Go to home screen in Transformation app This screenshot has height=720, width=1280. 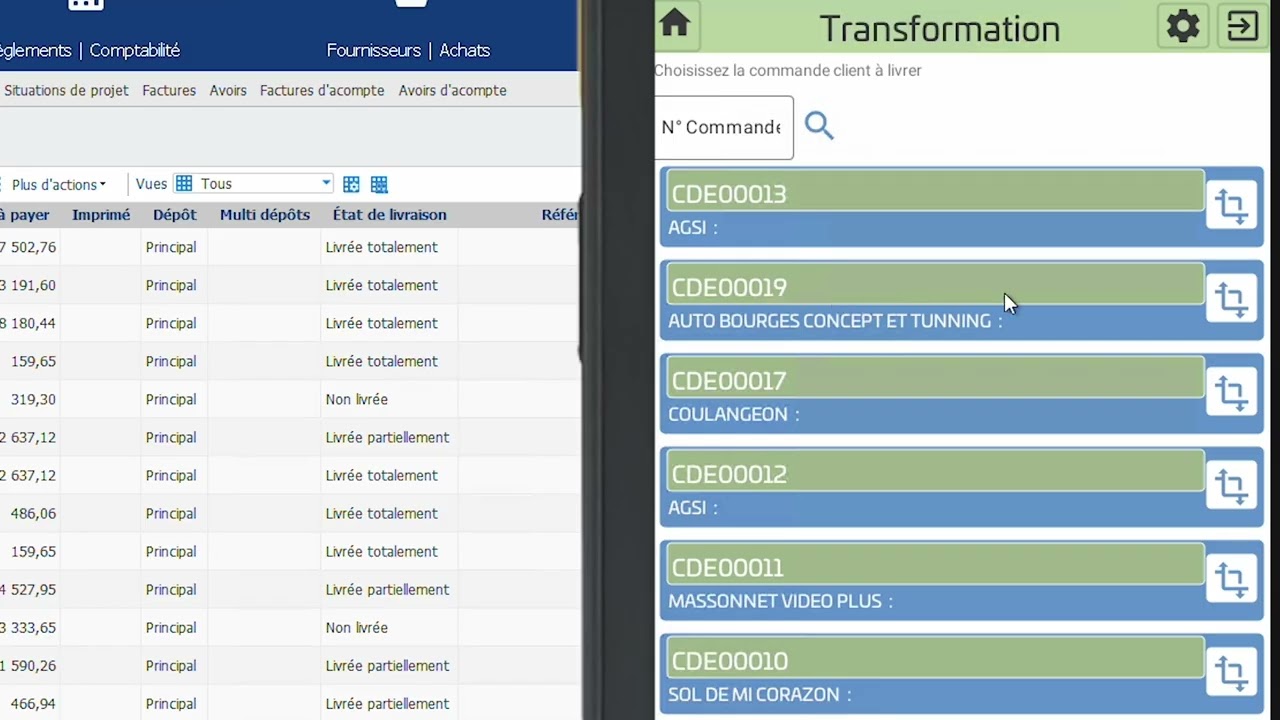pyautogui.click(x=675, y=24)
